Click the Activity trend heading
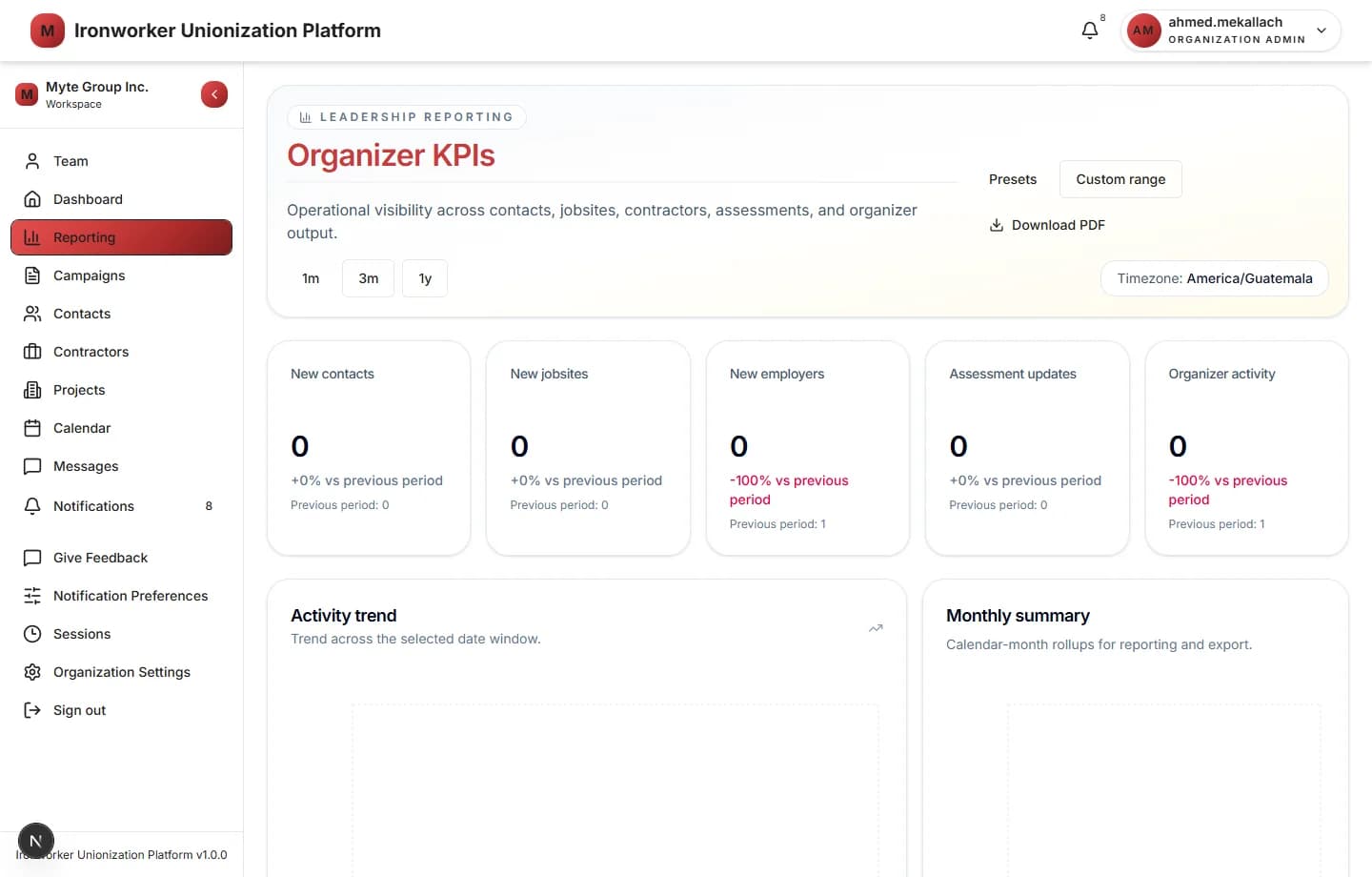This screenshot has width=1372, height=877. point(343,616)
